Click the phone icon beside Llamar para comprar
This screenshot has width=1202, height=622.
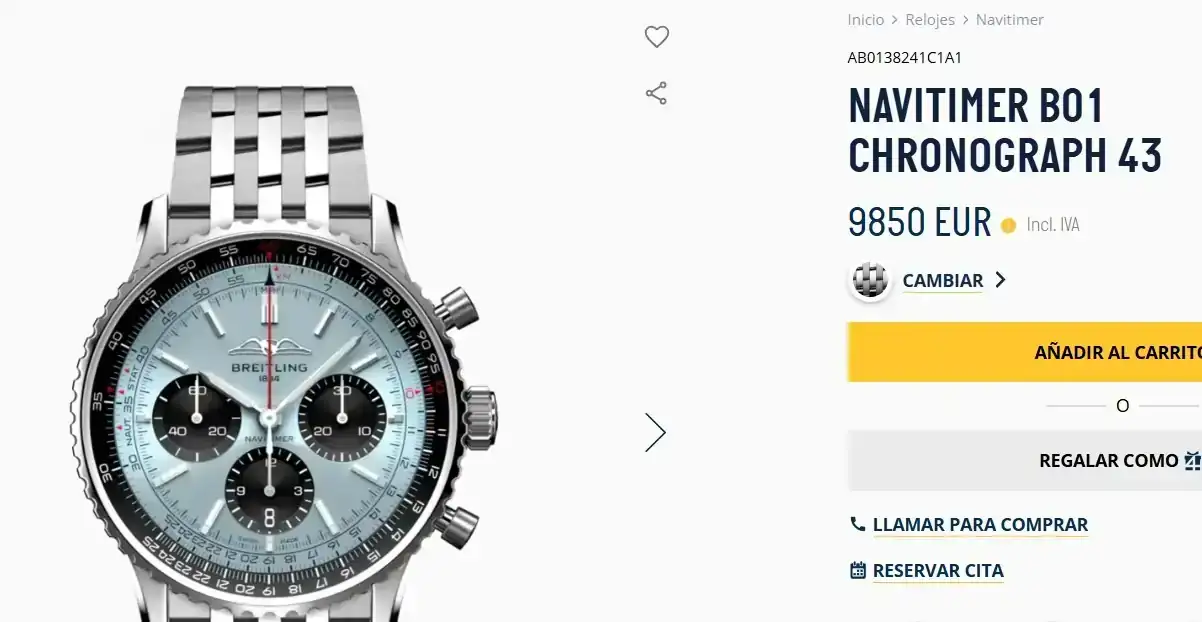(x=857, y=524)
